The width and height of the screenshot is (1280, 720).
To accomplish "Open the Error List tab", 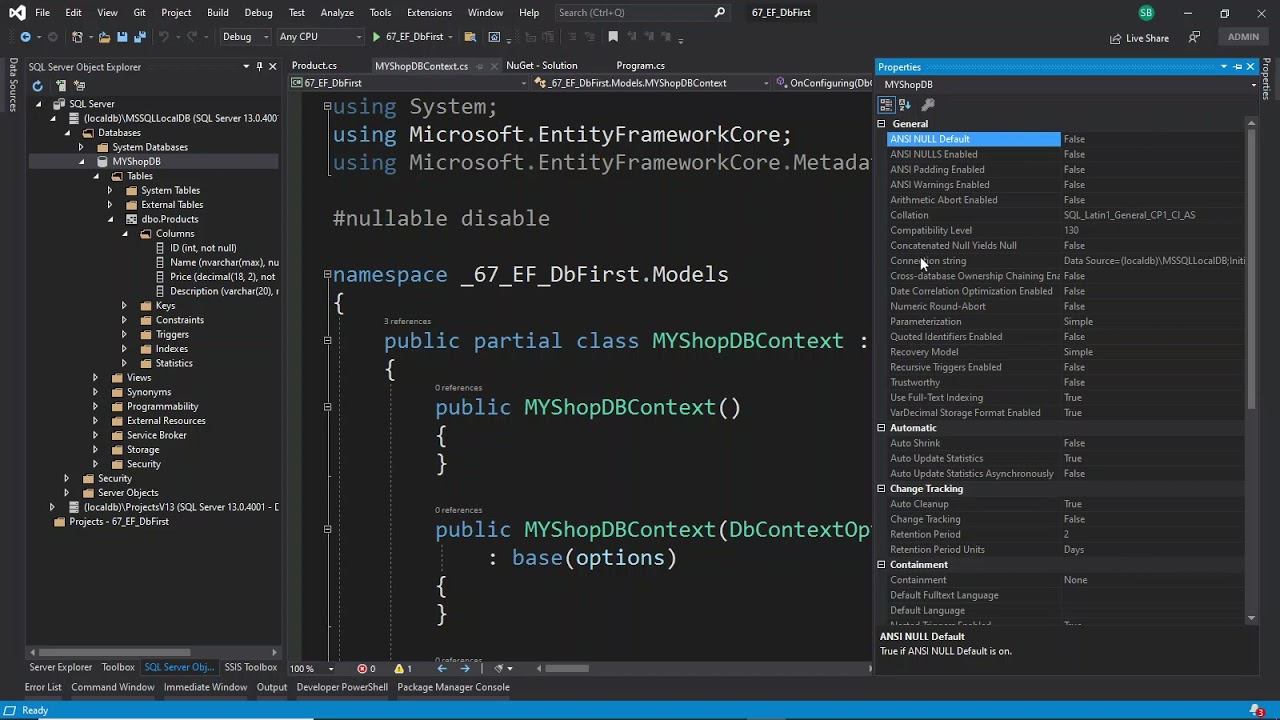I will click(x=43, y=687).
